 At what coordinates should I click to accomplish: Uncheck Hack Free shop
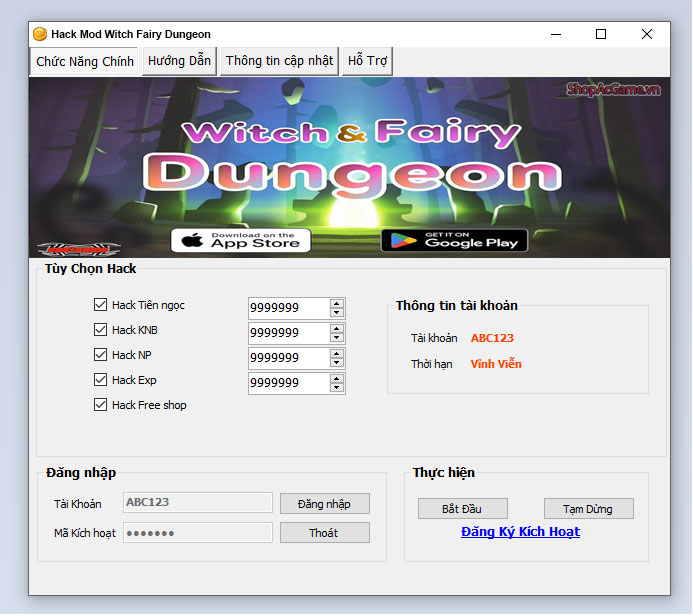pyautogui.click(x=100, y=405)
